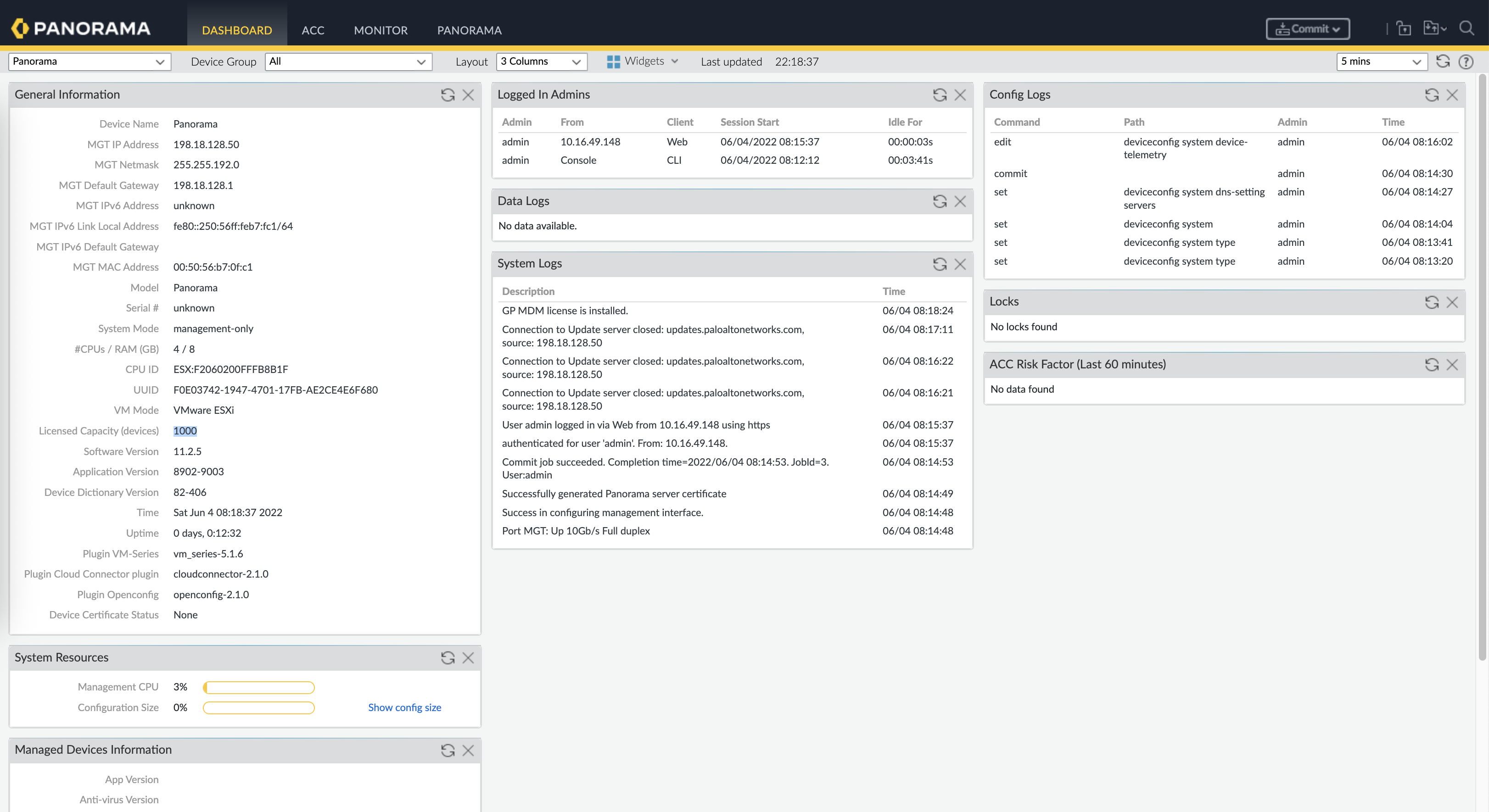Open the Panorama context dropdown

[x=90, y=62]
